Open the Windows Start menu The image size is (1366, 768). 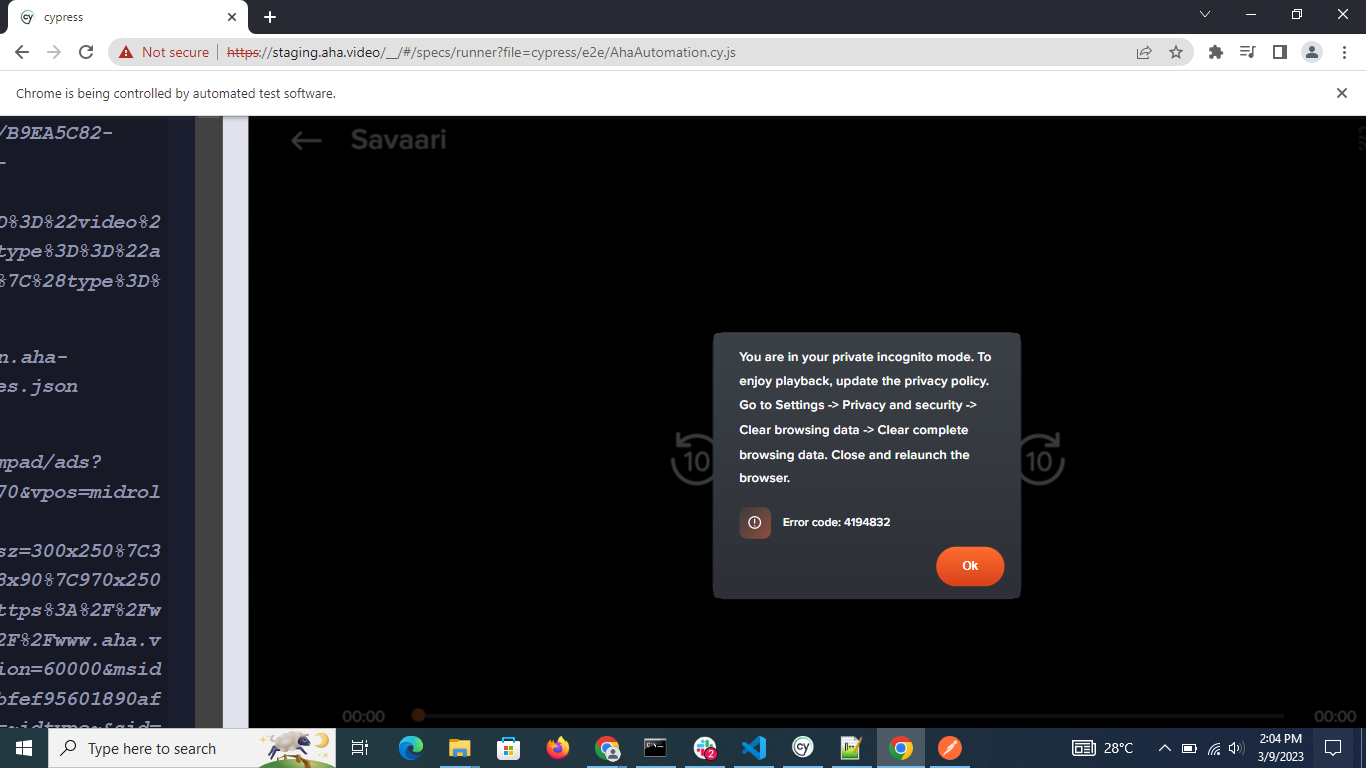24,748
